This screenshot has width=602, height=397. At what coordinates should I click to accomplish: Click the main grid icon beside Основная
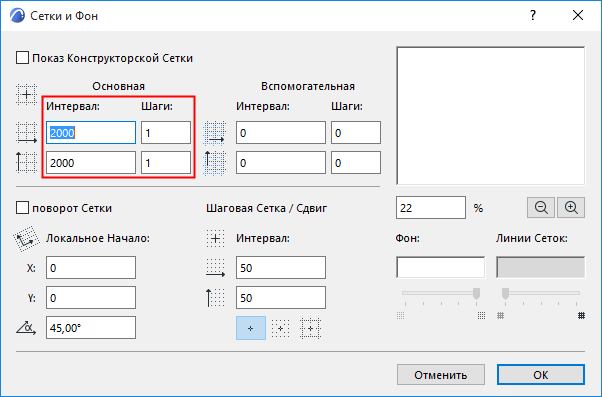point(26,94)
